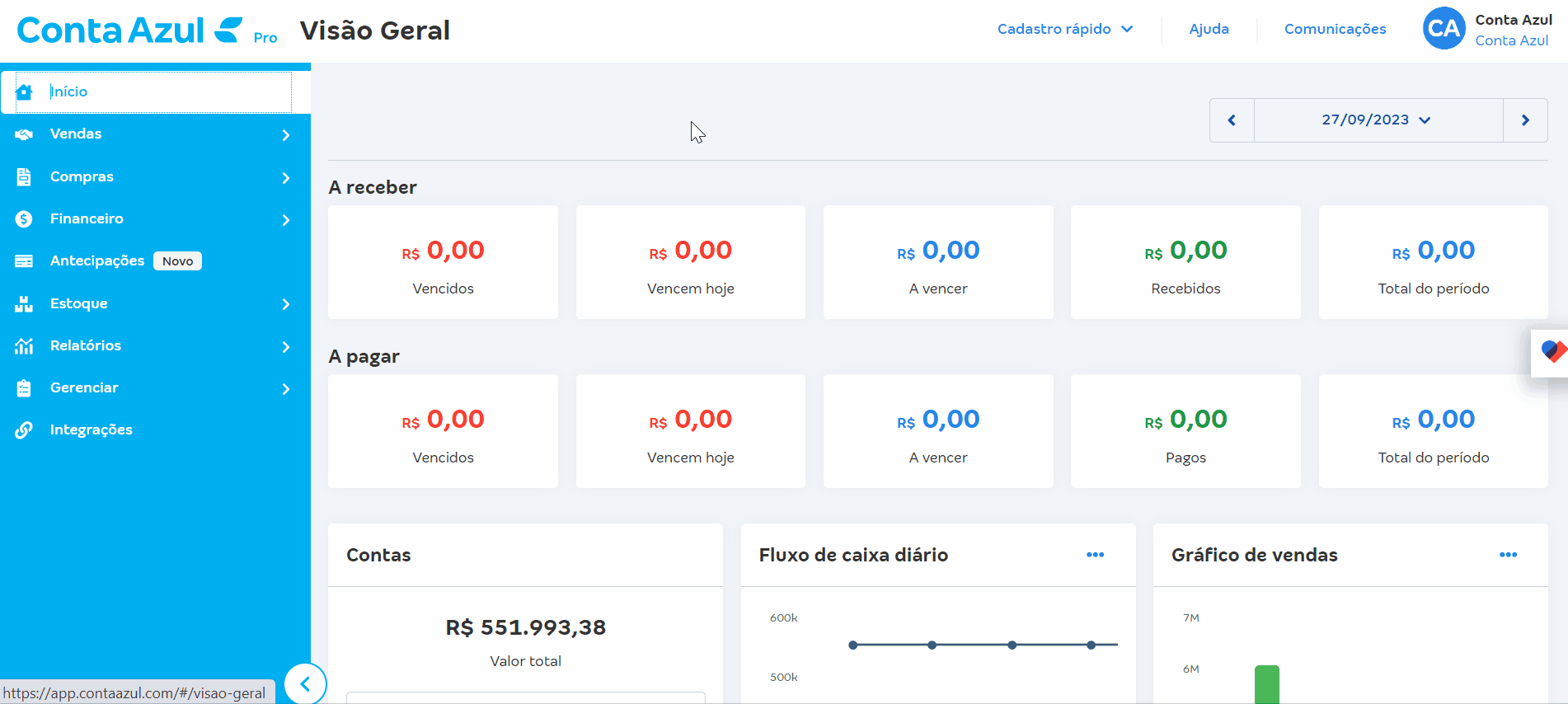
Task: Click the Relatórios chart icon
Action: tap(24, 346)
